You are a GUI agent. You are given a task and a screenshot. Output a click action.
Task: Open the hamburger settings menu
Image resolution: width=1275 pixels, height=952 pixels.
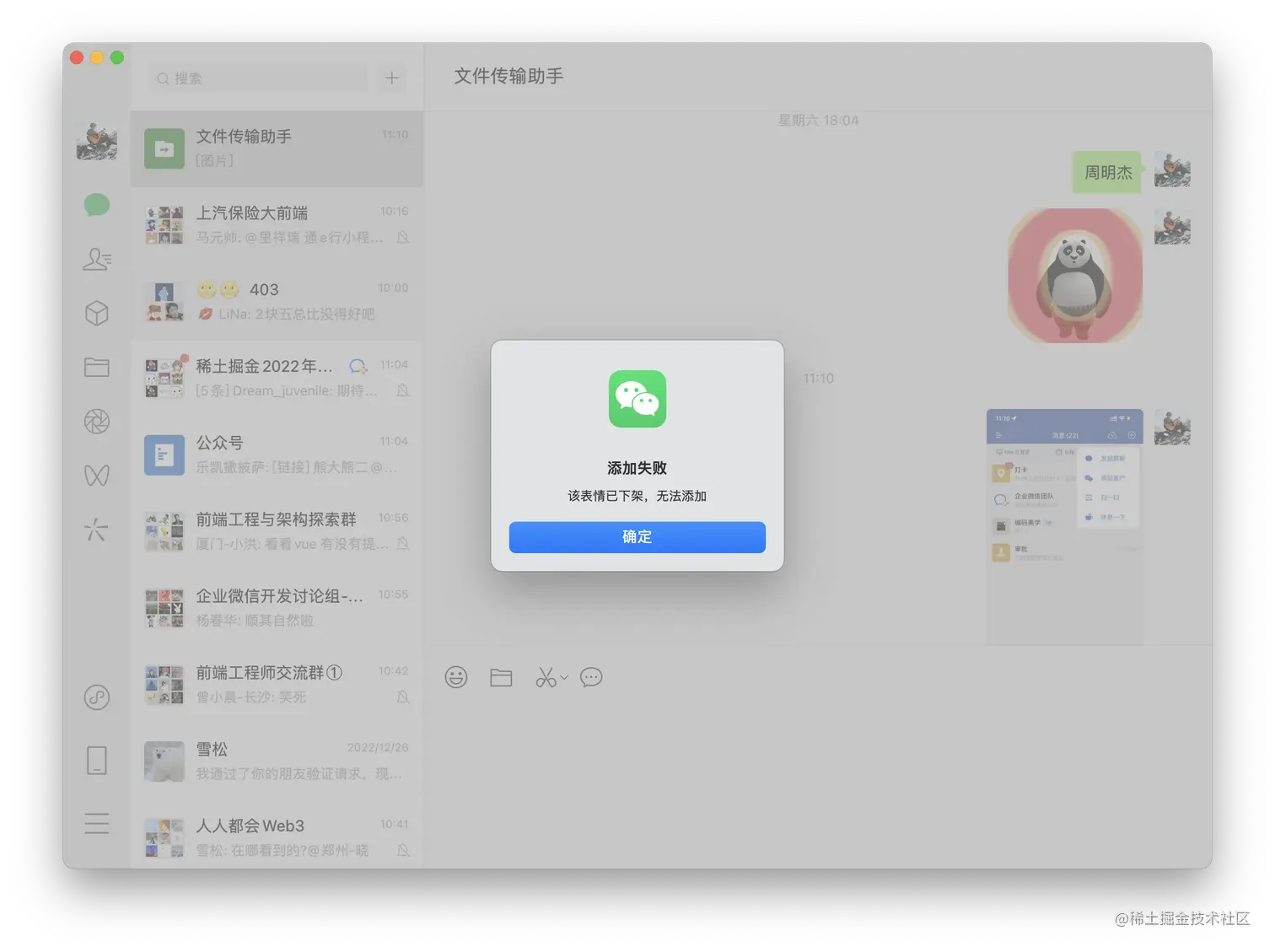click(x=97, y=823)
